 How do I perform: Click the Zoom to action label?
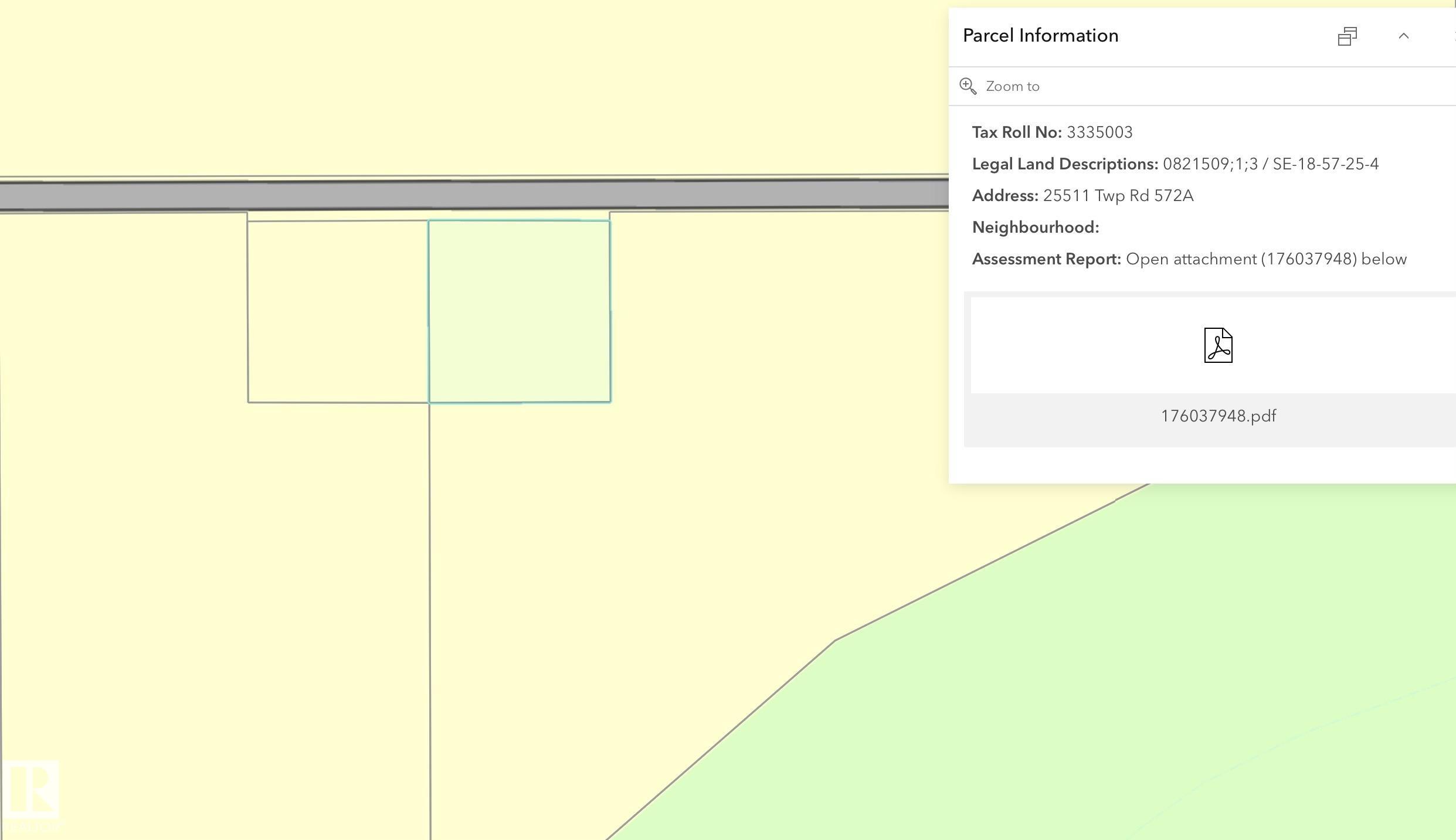point(1013,86)
